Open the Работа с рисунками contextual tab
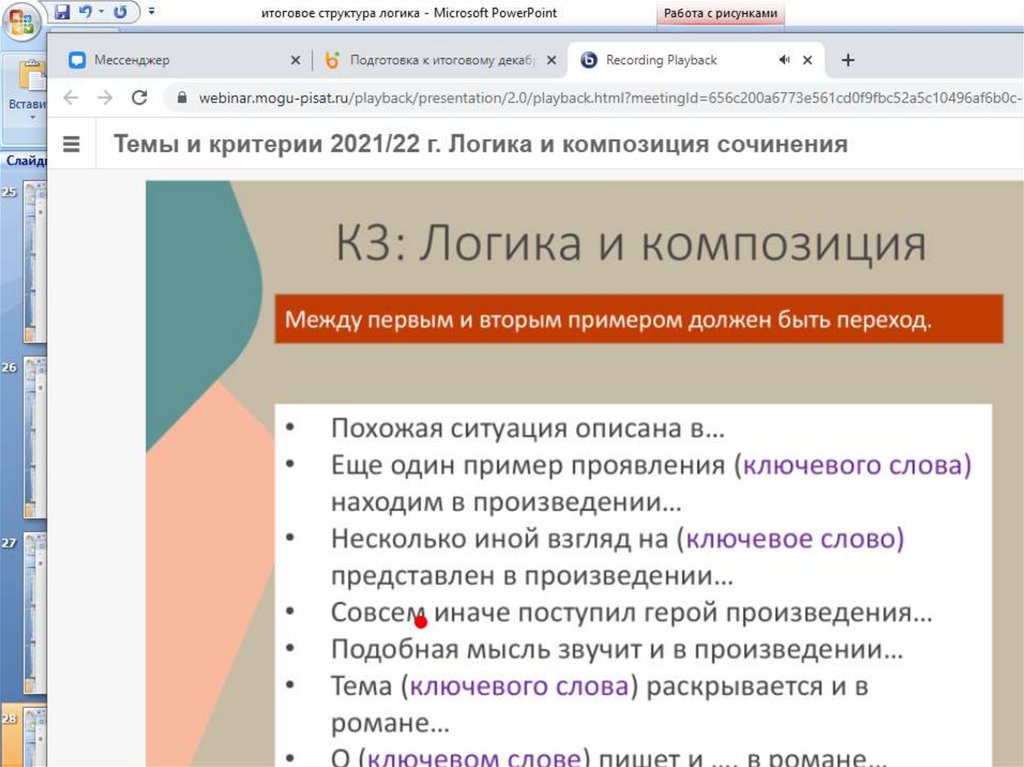Image resolution: width=1024 pixels, height=767 pixels. point(720,13)
